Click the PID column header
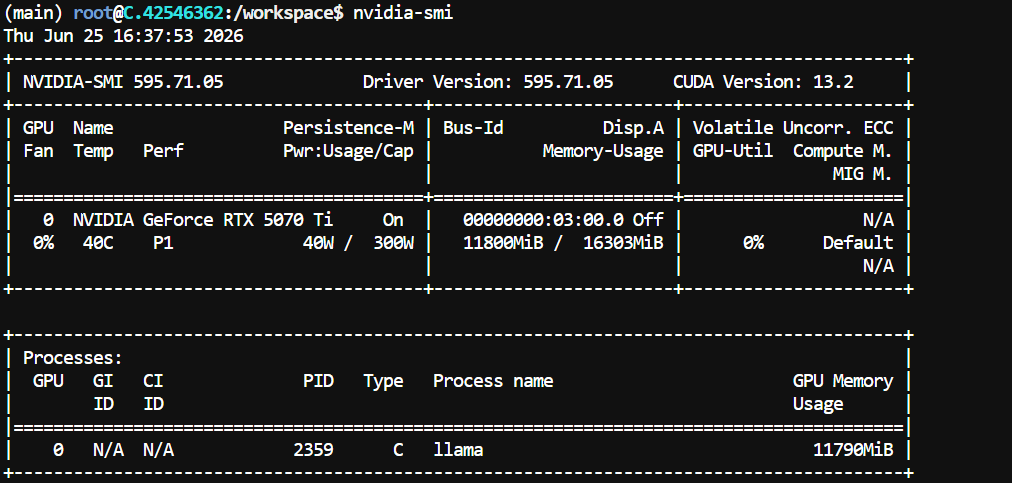Image resolution: width=1012 pixels, height=483 pixels. (318, 381)
